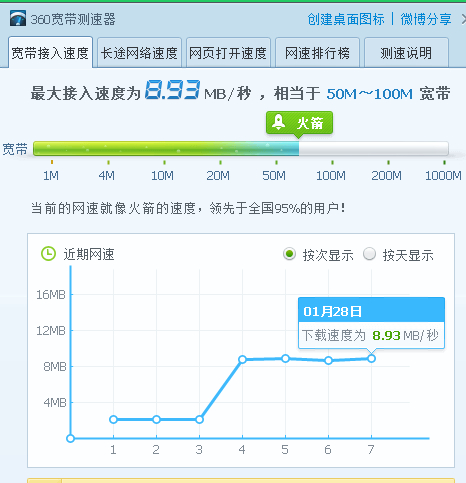Click the 01月28日 tooltip header
This screenshot has width=466, height=483.
pos(371,310)
